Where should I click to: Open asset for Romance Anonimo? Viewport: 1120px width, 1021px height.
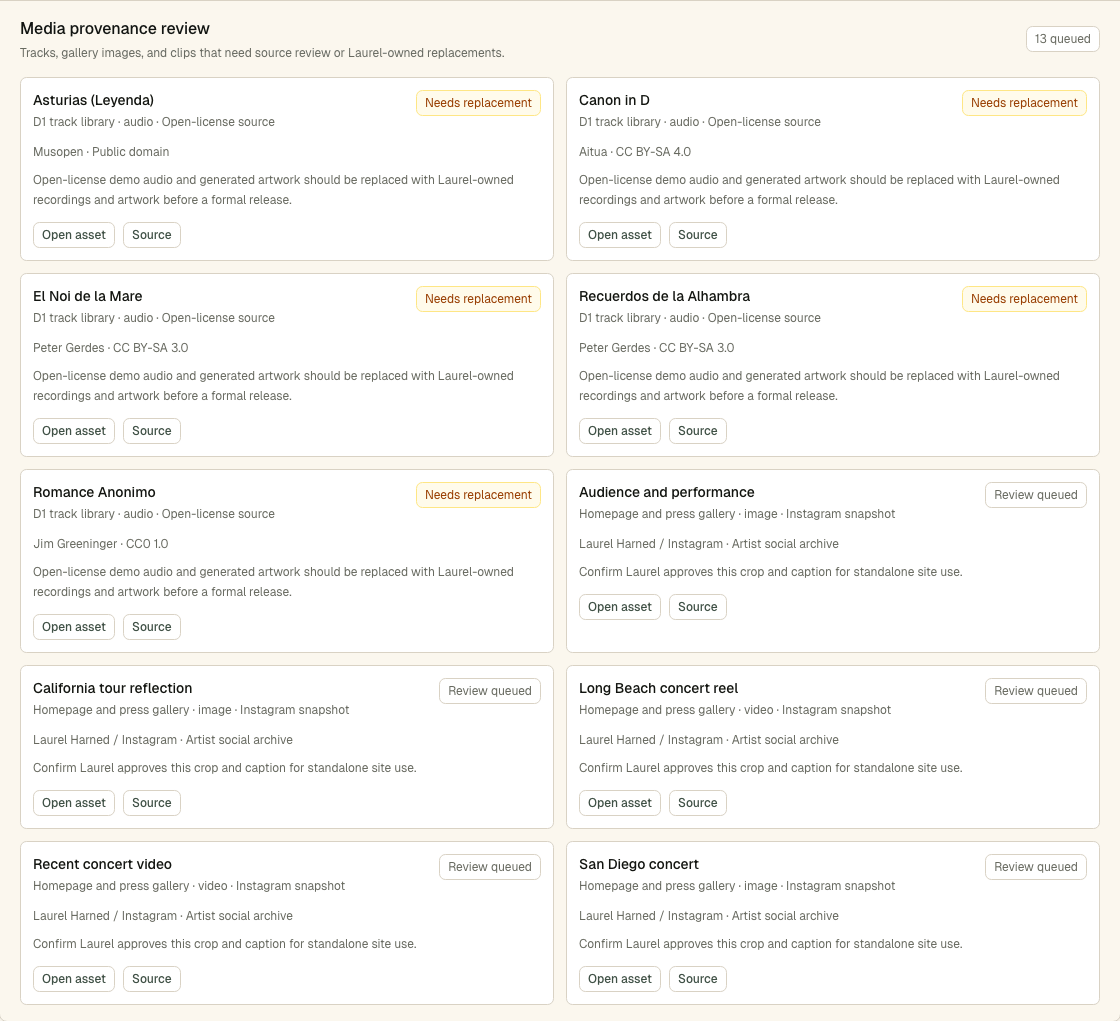74,627
